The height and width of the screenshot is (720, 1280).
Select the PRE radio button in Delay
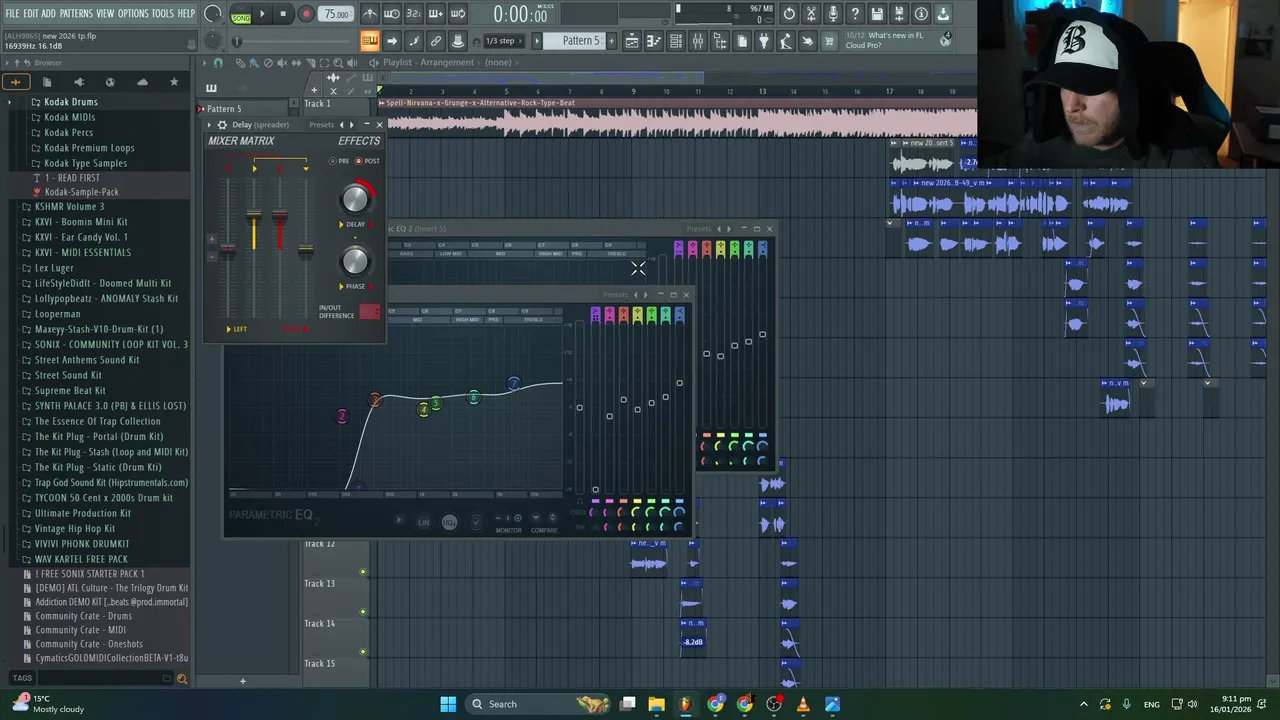coord(333,161)
